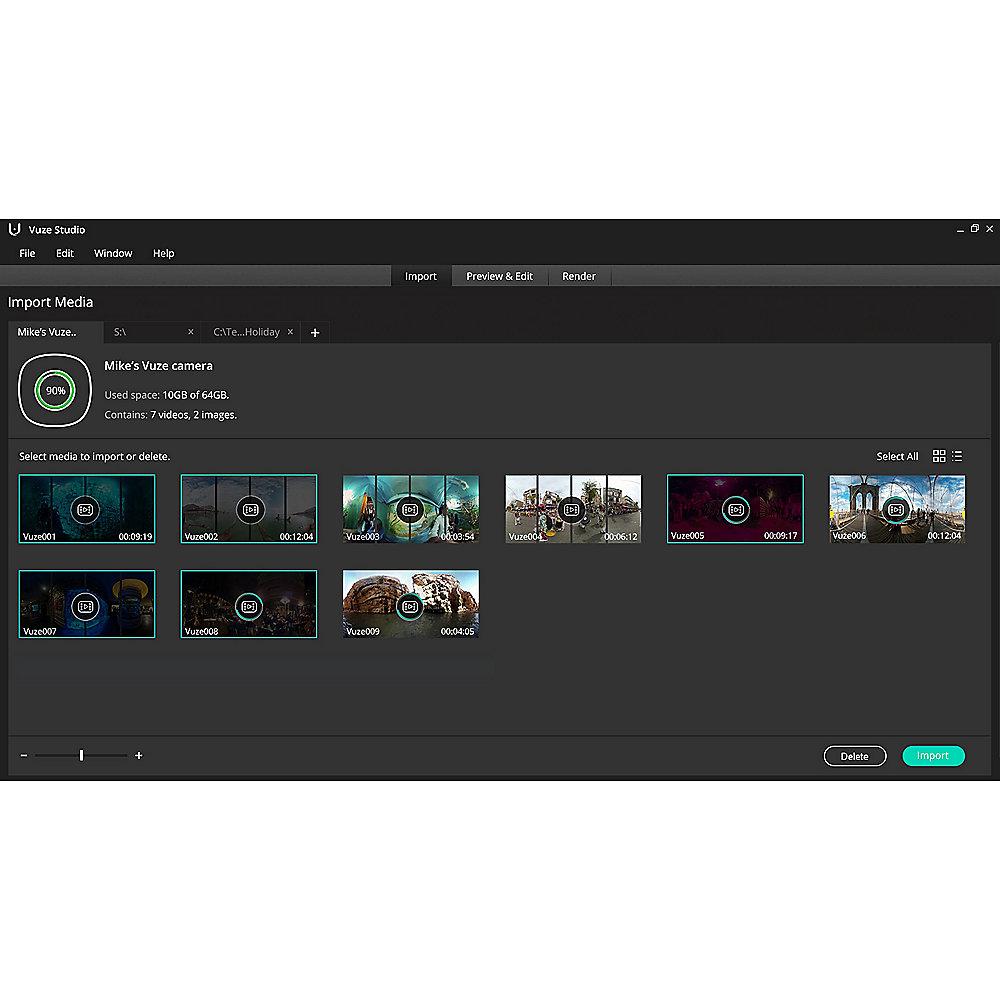Open the File menu
The height and width of the screenshot is (1000, 1000).
coord(27,253)
